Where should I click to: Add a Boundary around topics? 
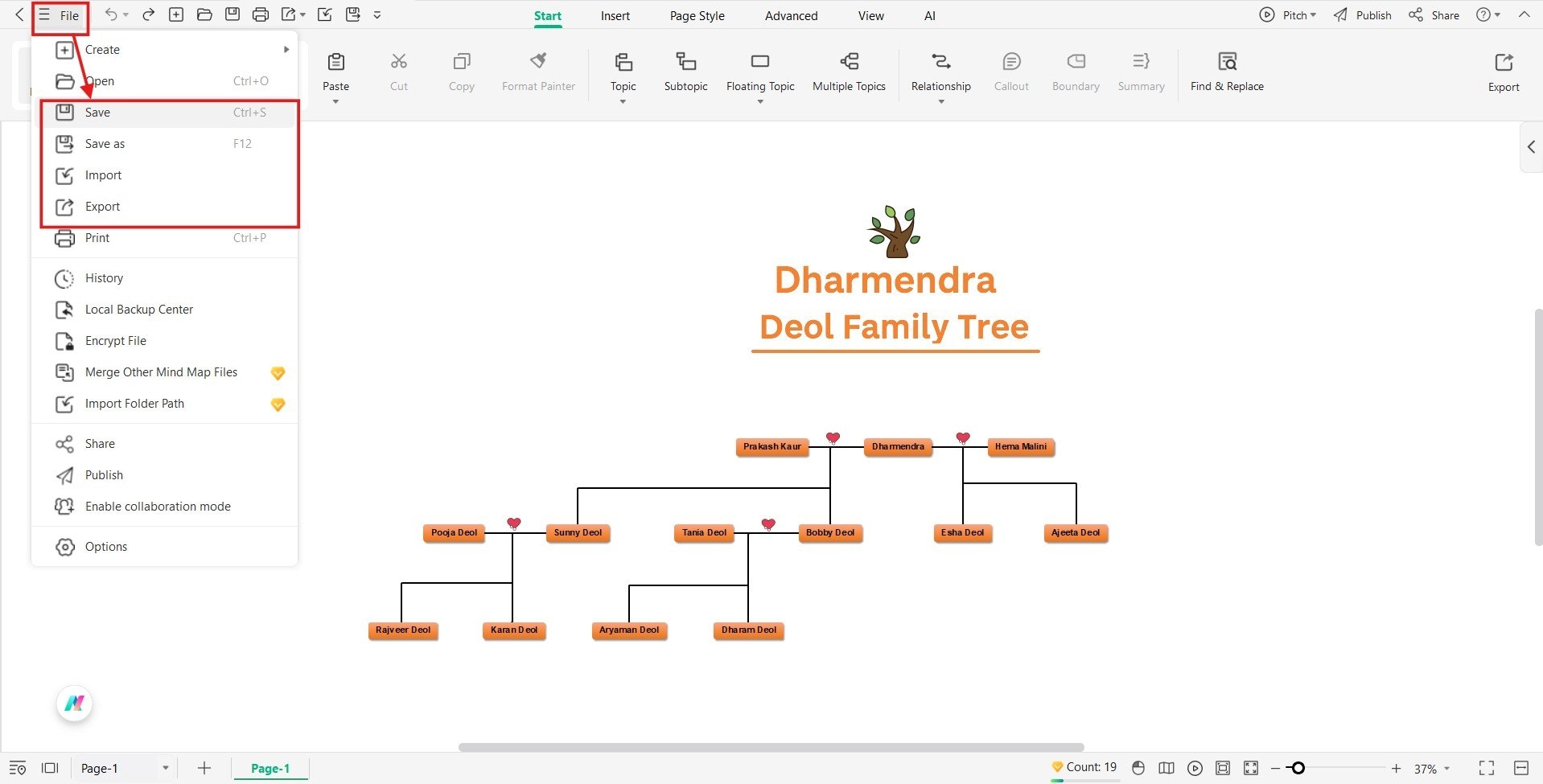pyautogui.click(x=1075, y=72)
